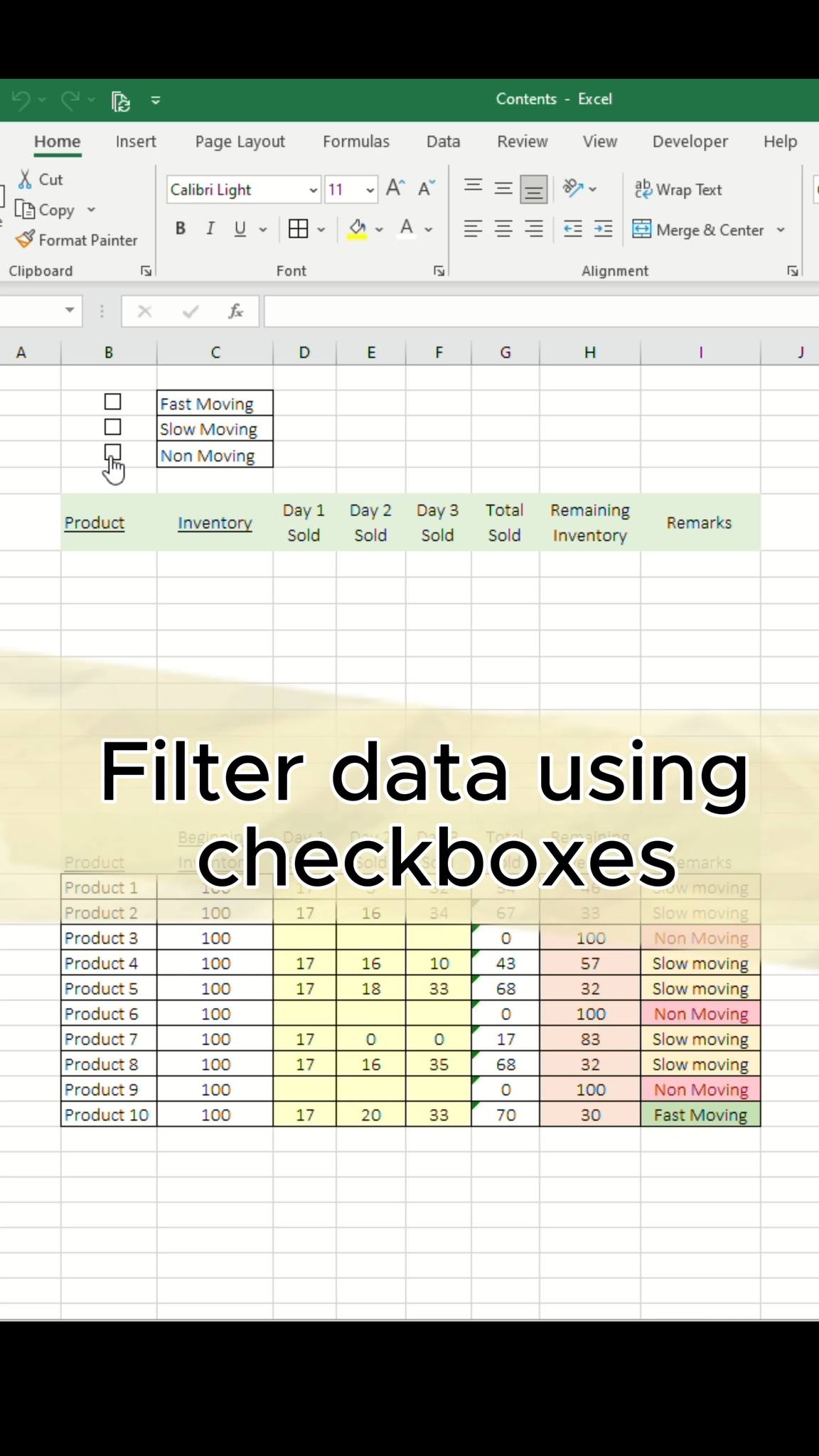This screenshot has height=1456, width=819.
Task: Expand the Copy options arrow
Action: point(91,210)
